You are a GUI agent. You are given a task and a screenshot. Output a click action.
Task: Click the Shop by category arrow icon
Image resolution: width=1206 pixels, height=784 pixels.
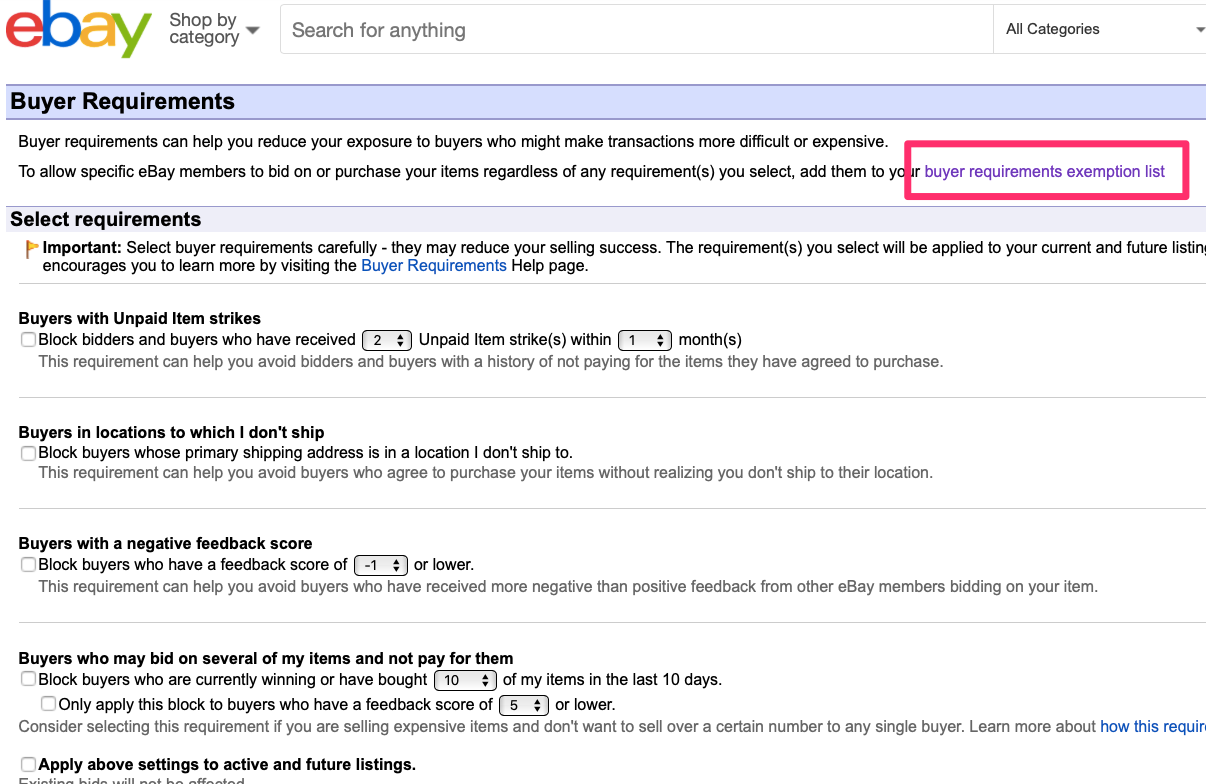coord(253,30)
